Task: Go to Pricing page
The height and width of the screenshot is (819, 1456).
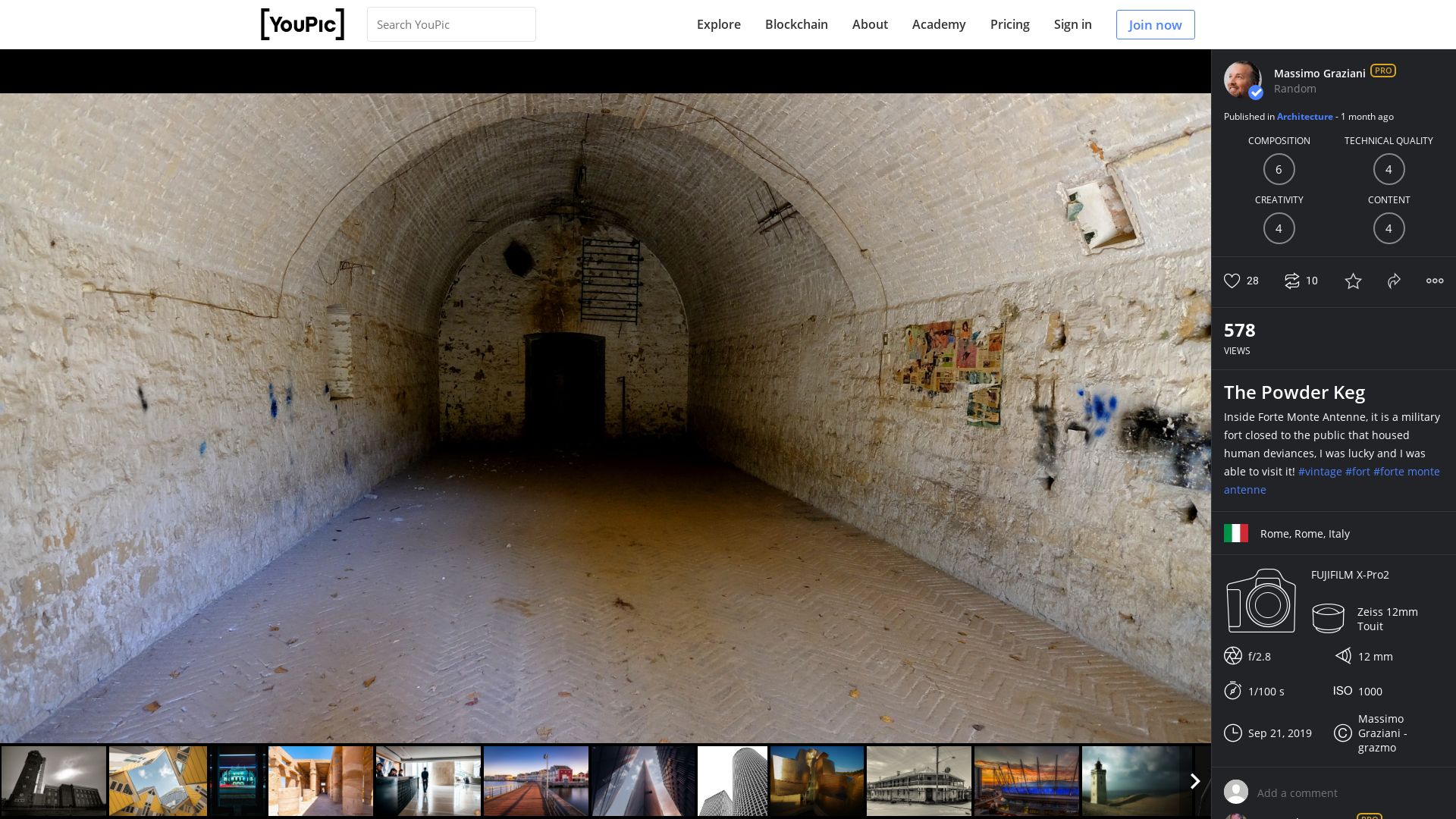Action: click(x=1009, y=24)
